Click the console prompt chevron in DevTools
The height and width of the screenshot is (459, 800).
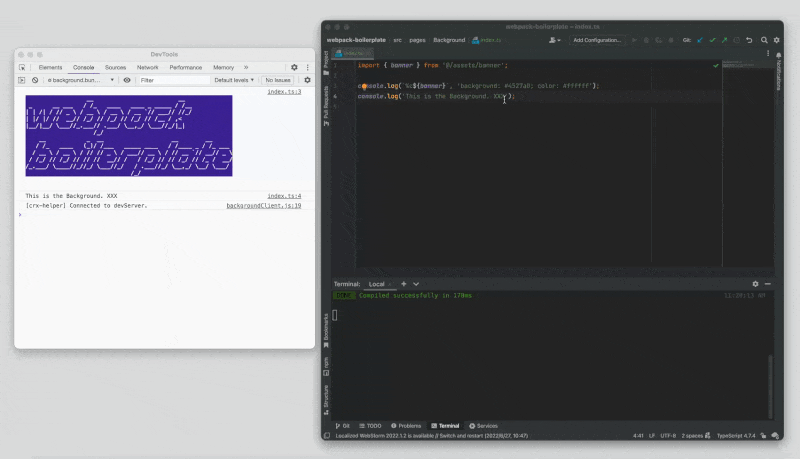click(x=20, y=215)
